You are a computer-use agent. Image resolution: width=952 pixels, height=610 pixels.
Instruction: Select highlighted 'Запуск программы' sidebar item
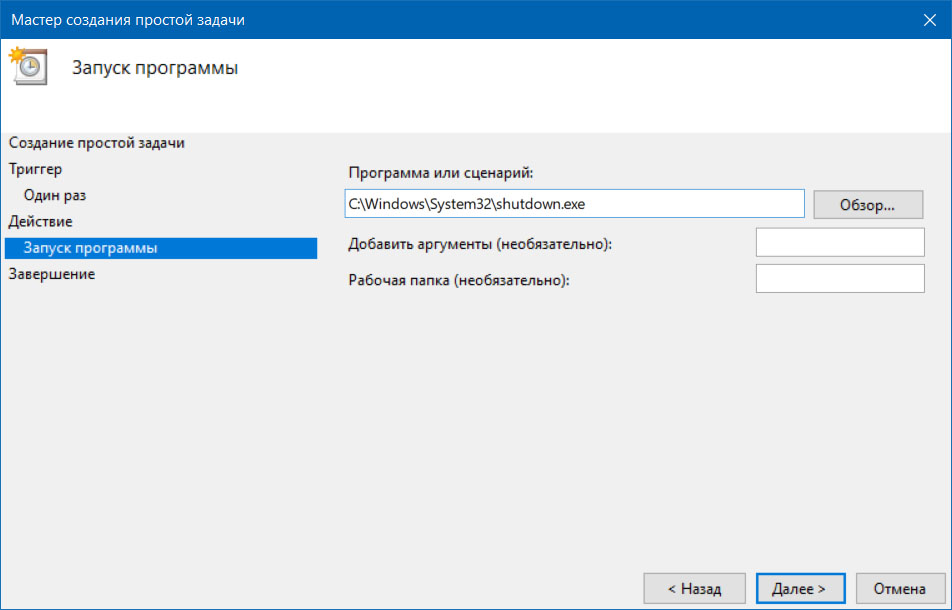[161, 248]
